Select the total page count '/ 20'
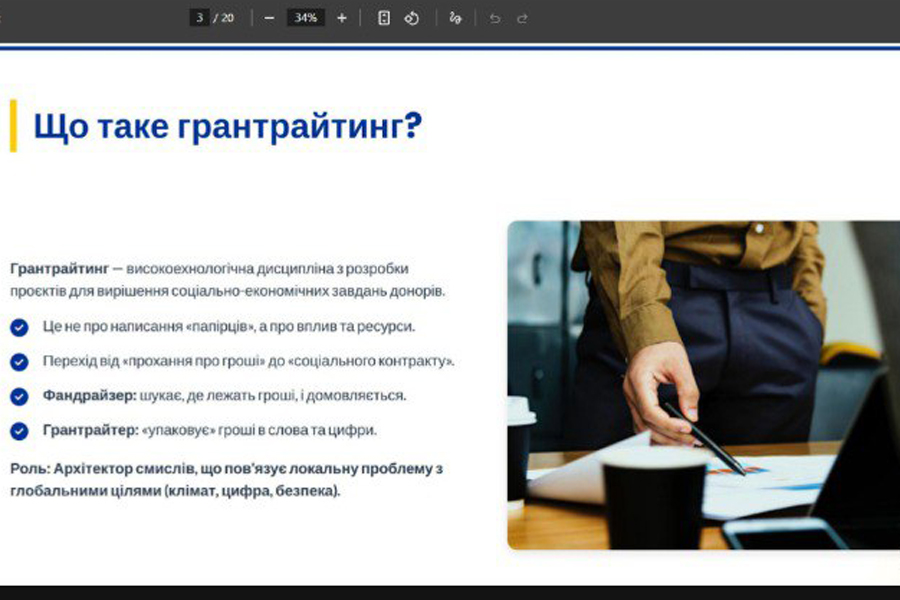The image size is (900, 600). pos(224,18)
